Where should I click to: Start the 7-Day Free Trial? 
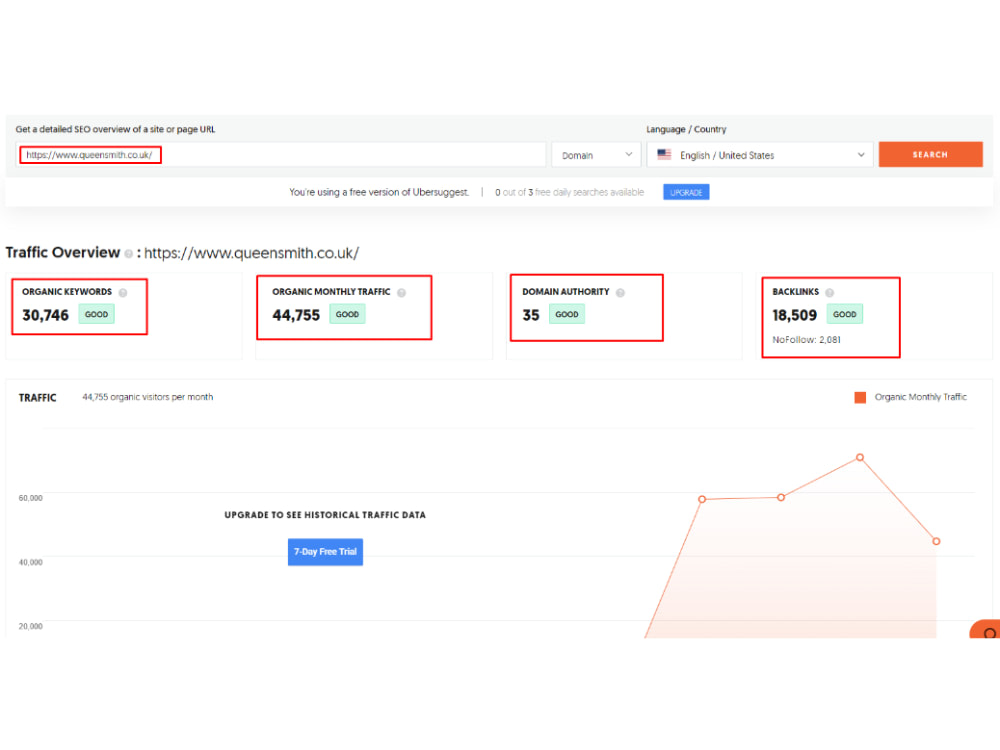(x=325, y=552)
